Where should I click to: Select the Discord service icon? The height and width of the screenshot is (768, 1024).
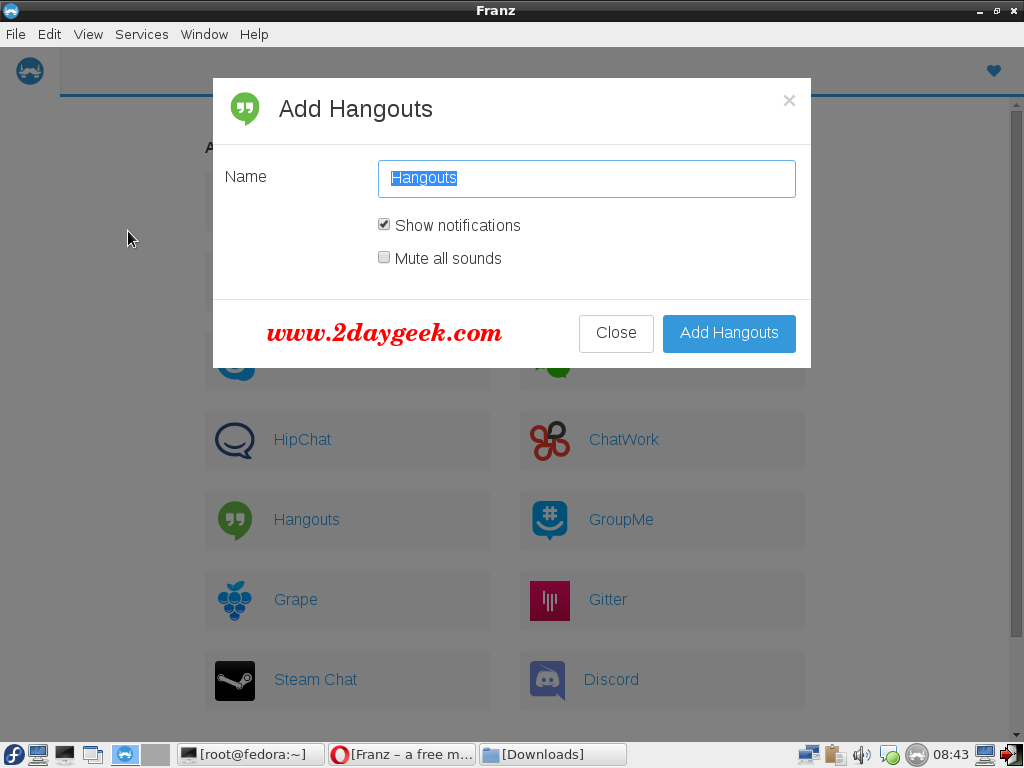(x=547, y=680)
